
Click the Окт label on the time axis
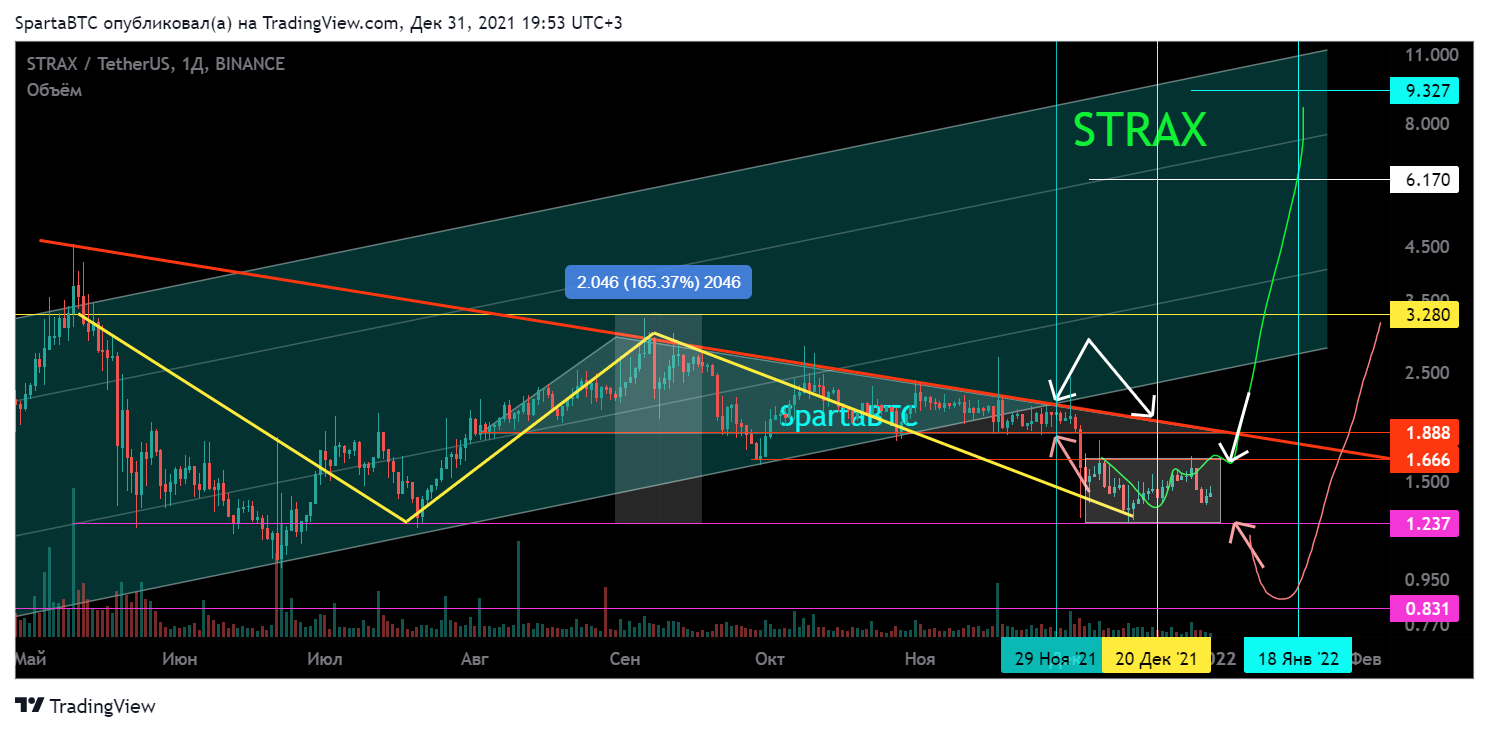click(770, 659)
